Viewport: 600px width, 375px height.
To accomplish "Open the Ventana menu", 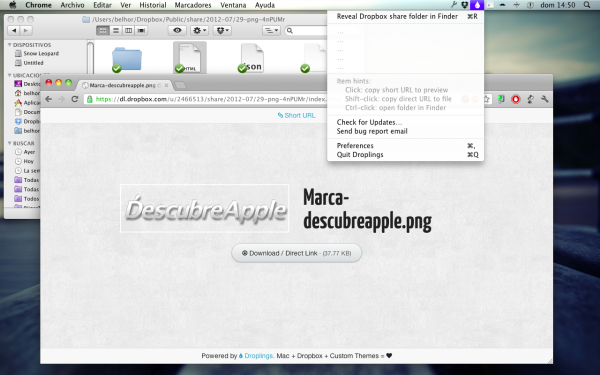I will pos(233,5).
